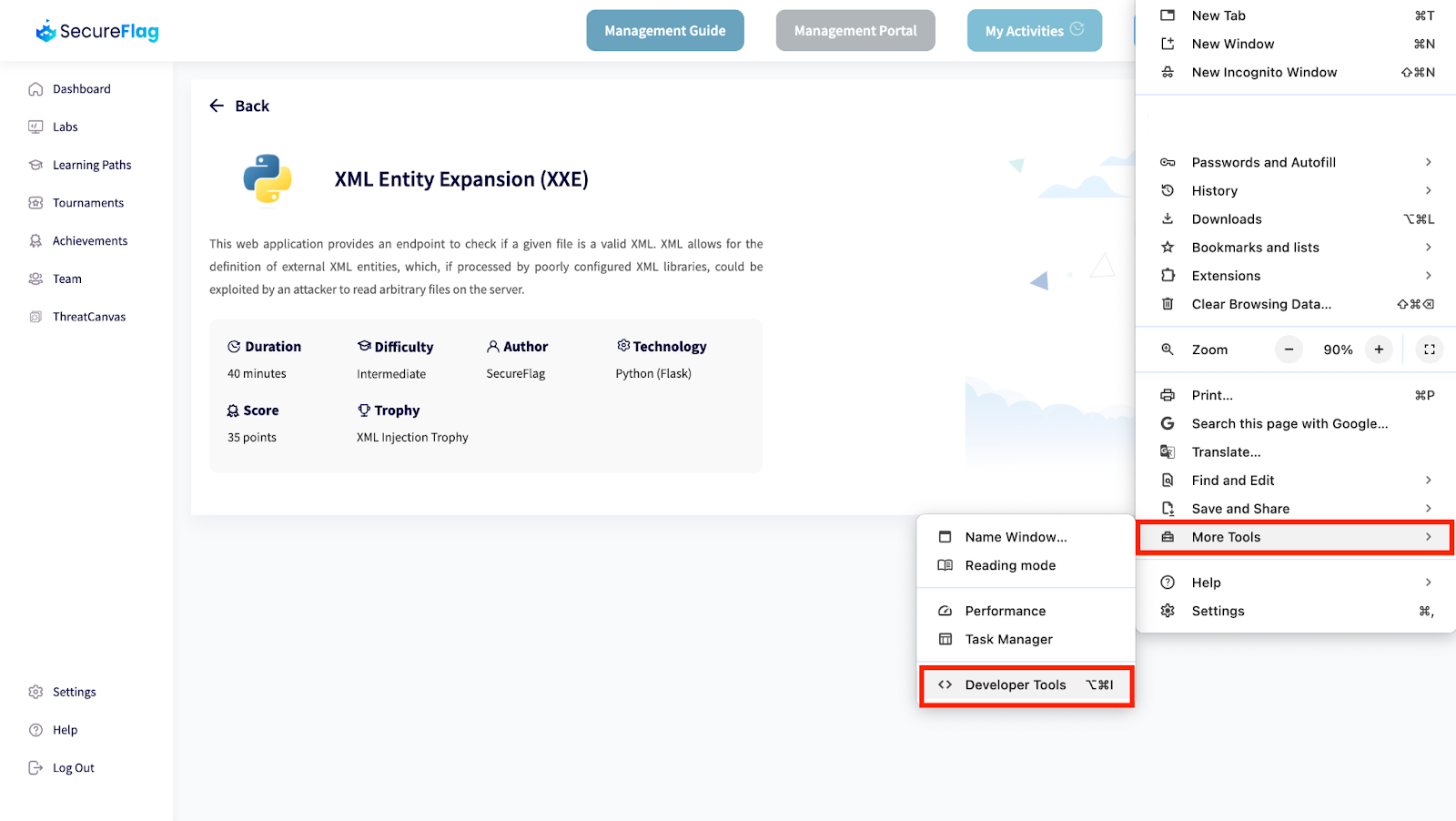Click the Achievements ribbon icon
This screenshot has height=821, width=1456.
pos(35,241)
